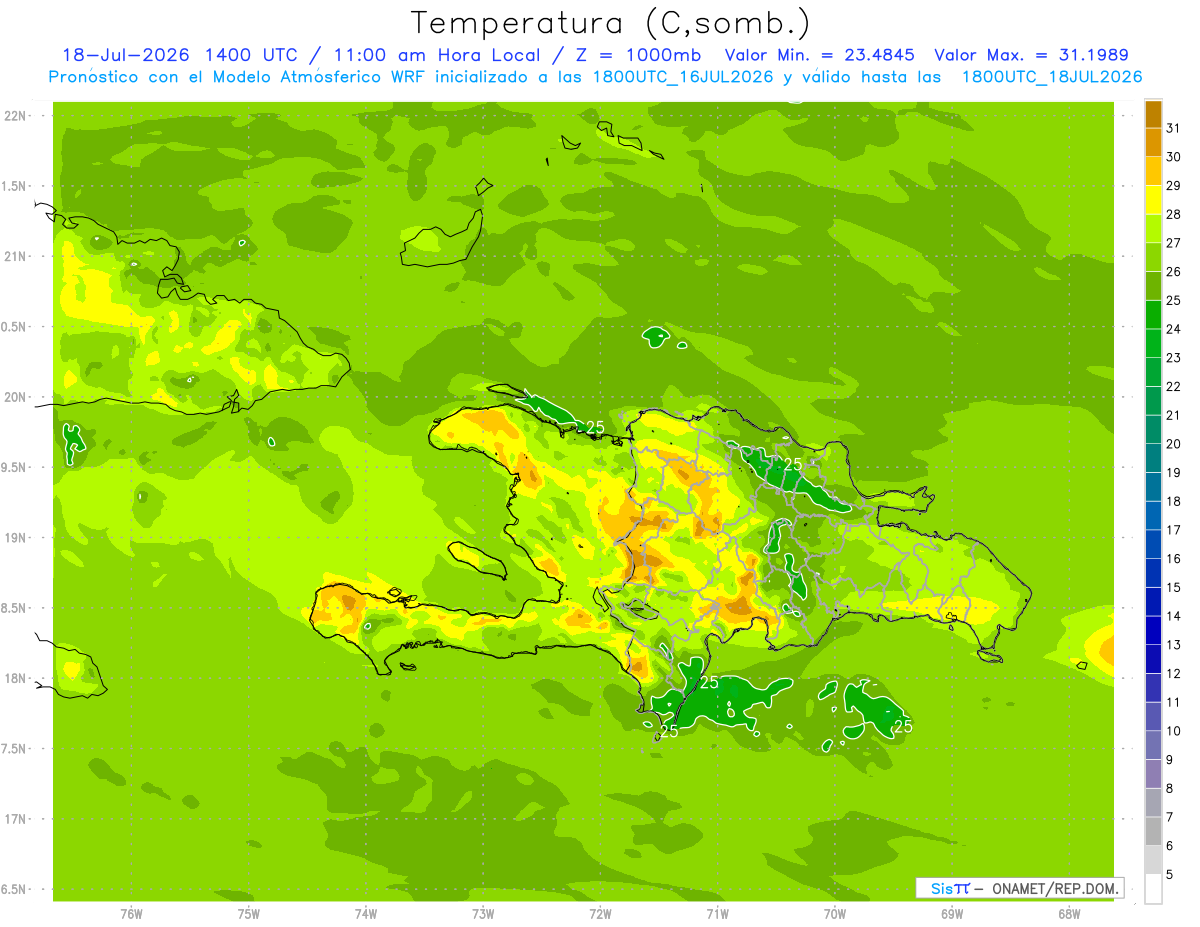Click the legend value 25
Image resolution: width=1200 pixels, height=927 pixels.
point(1175,300)
